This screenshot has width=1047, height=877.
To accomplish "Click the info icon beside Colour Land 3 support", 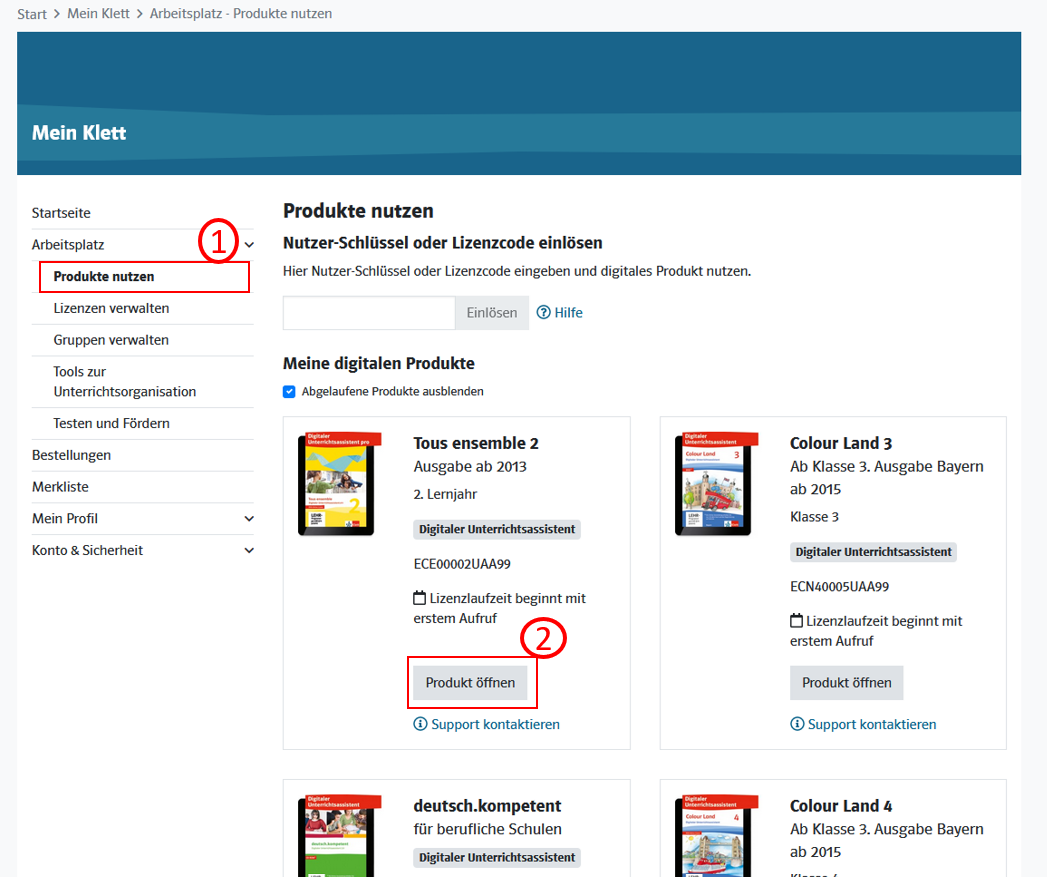I will pyautogui.click(x=797, y=724).
